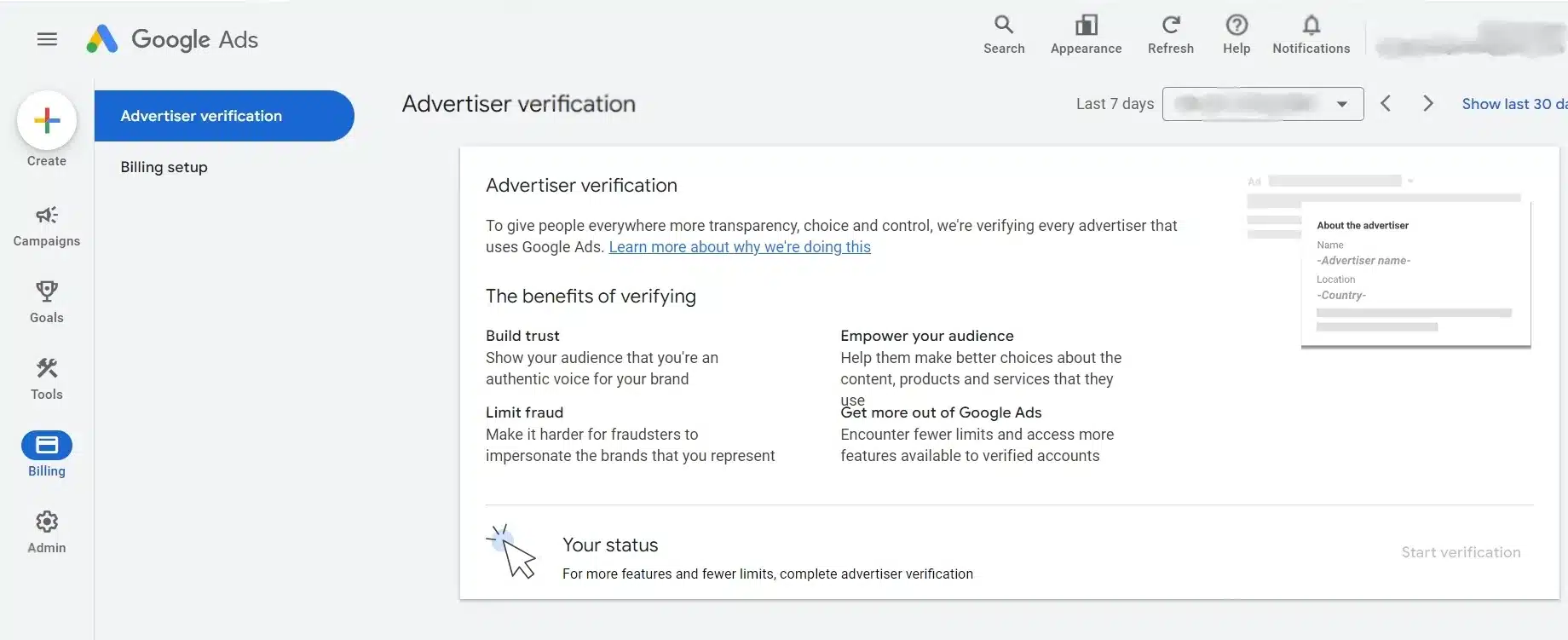Click 'Get more out of Google Ads' heading
The width and height of the screenshot is (1568, 640).
(x=941, y=412)
